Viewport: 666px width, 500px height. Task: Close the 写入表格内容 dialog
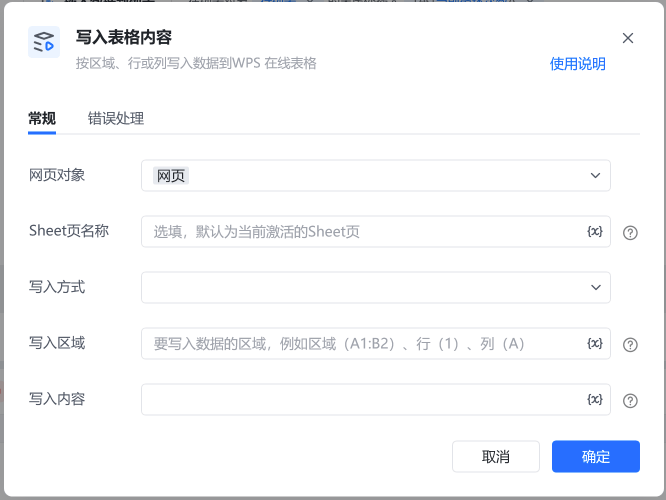[628, 38]
